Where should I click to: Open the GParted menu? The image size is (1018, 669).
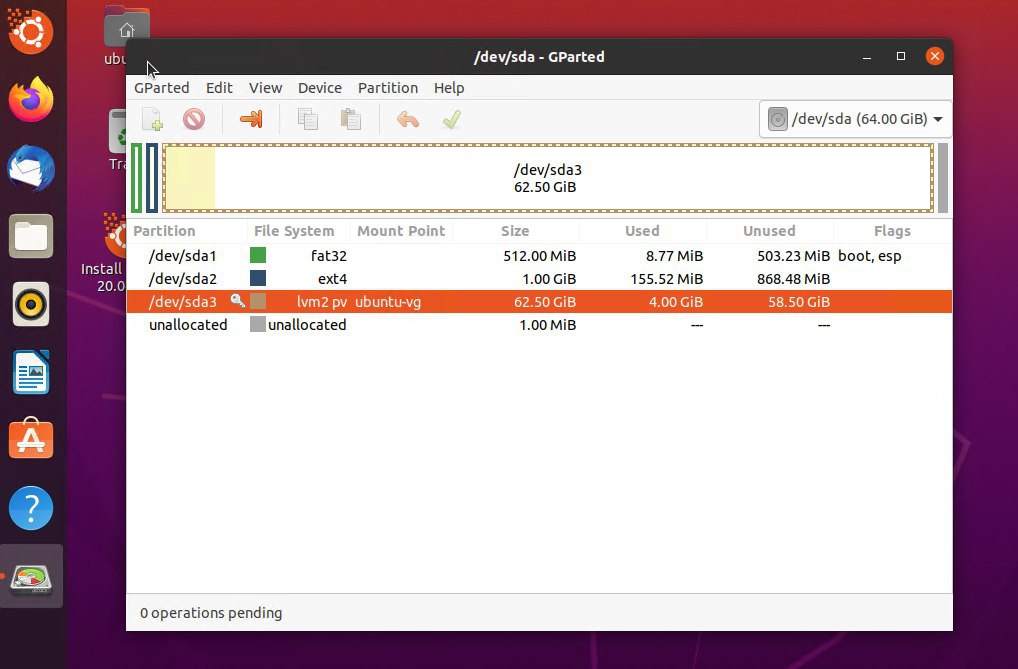(162, 88)
